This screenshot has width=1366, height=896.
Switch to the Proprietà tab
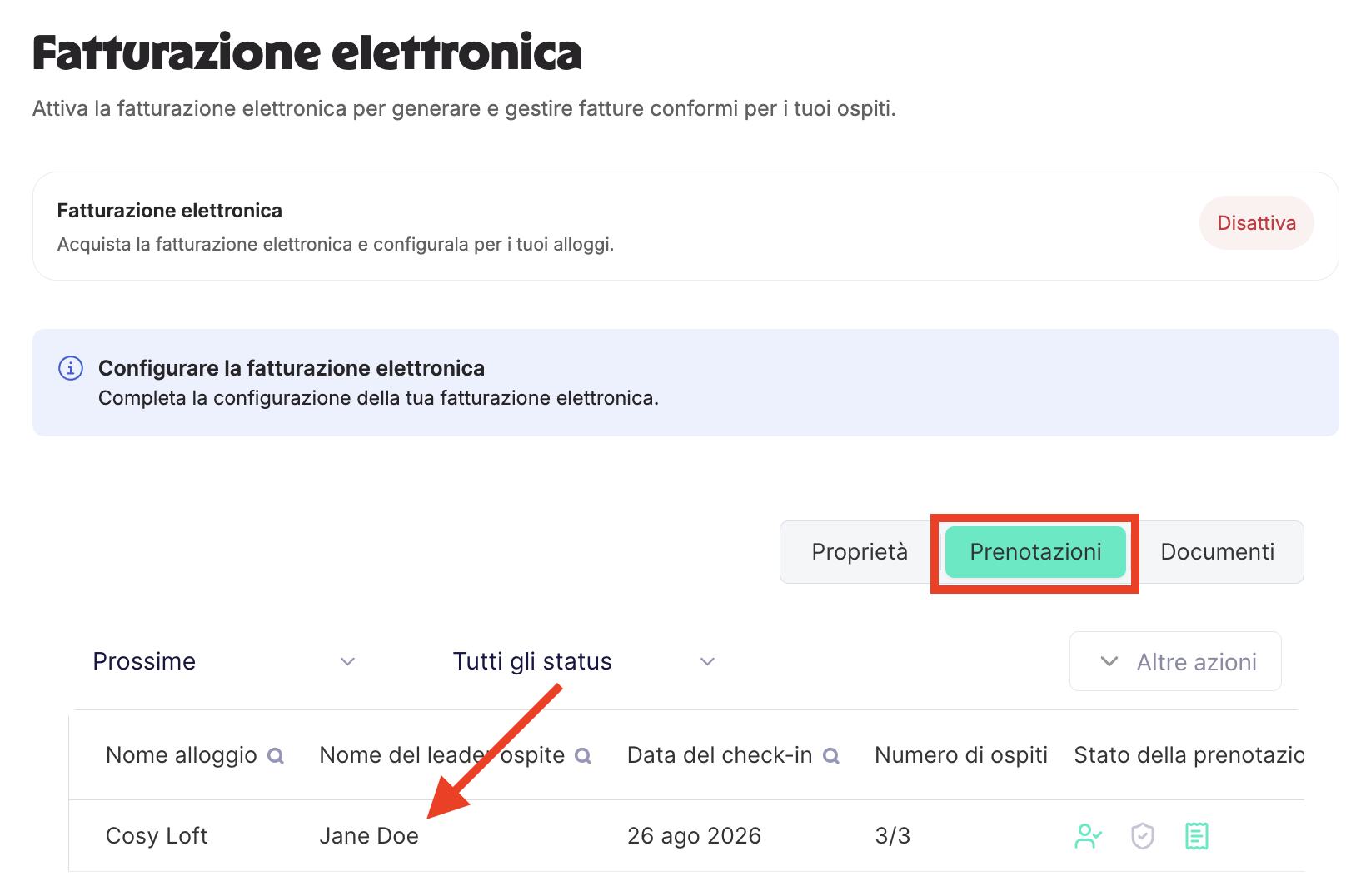pyautogui.click(x=860, y=552)
